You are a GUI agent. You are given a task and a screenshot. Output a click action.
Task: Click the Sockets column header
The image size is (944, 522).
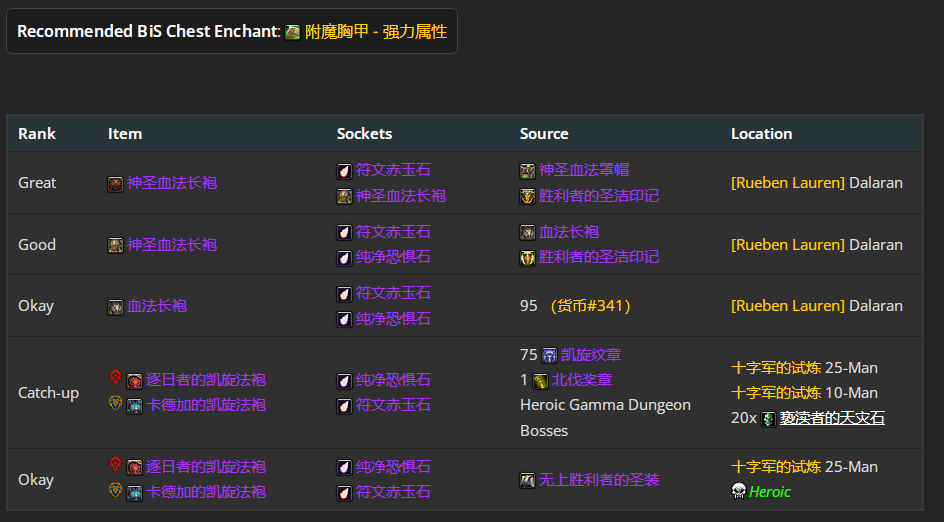coord(364,134)
